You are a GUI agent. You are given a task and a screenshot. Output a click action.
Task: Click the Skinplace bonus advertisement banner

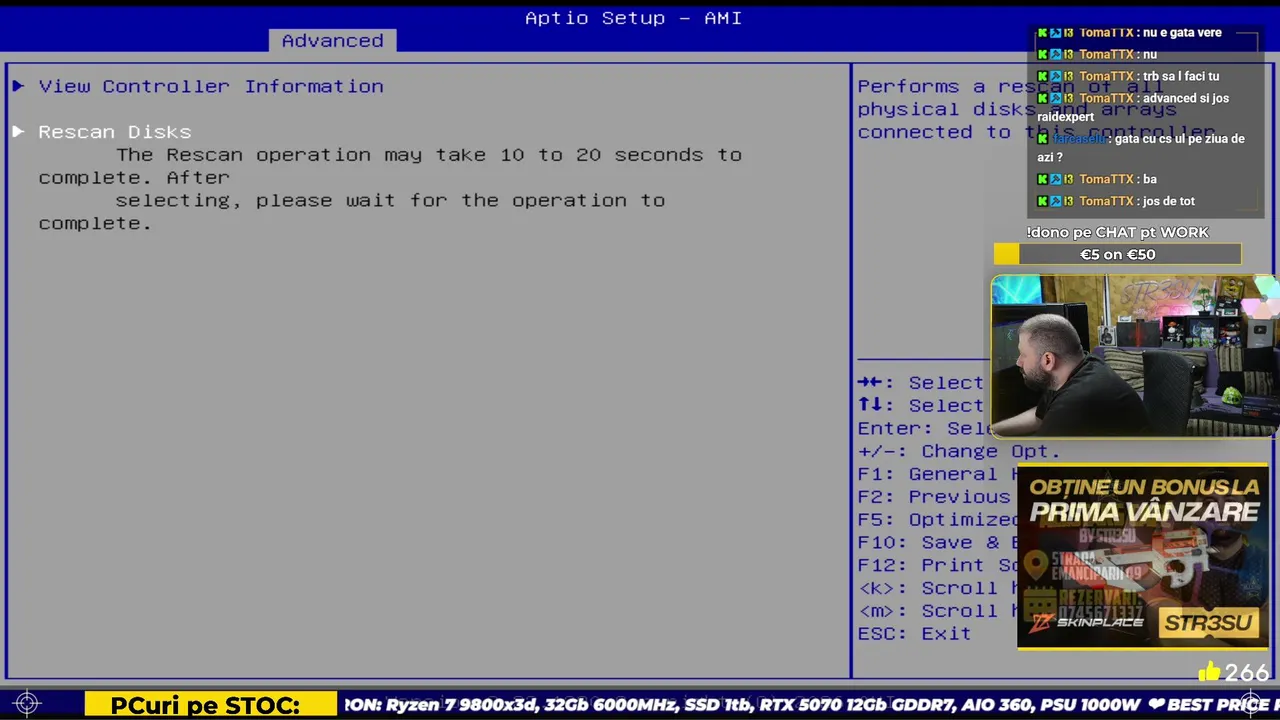click(1142, 556)
